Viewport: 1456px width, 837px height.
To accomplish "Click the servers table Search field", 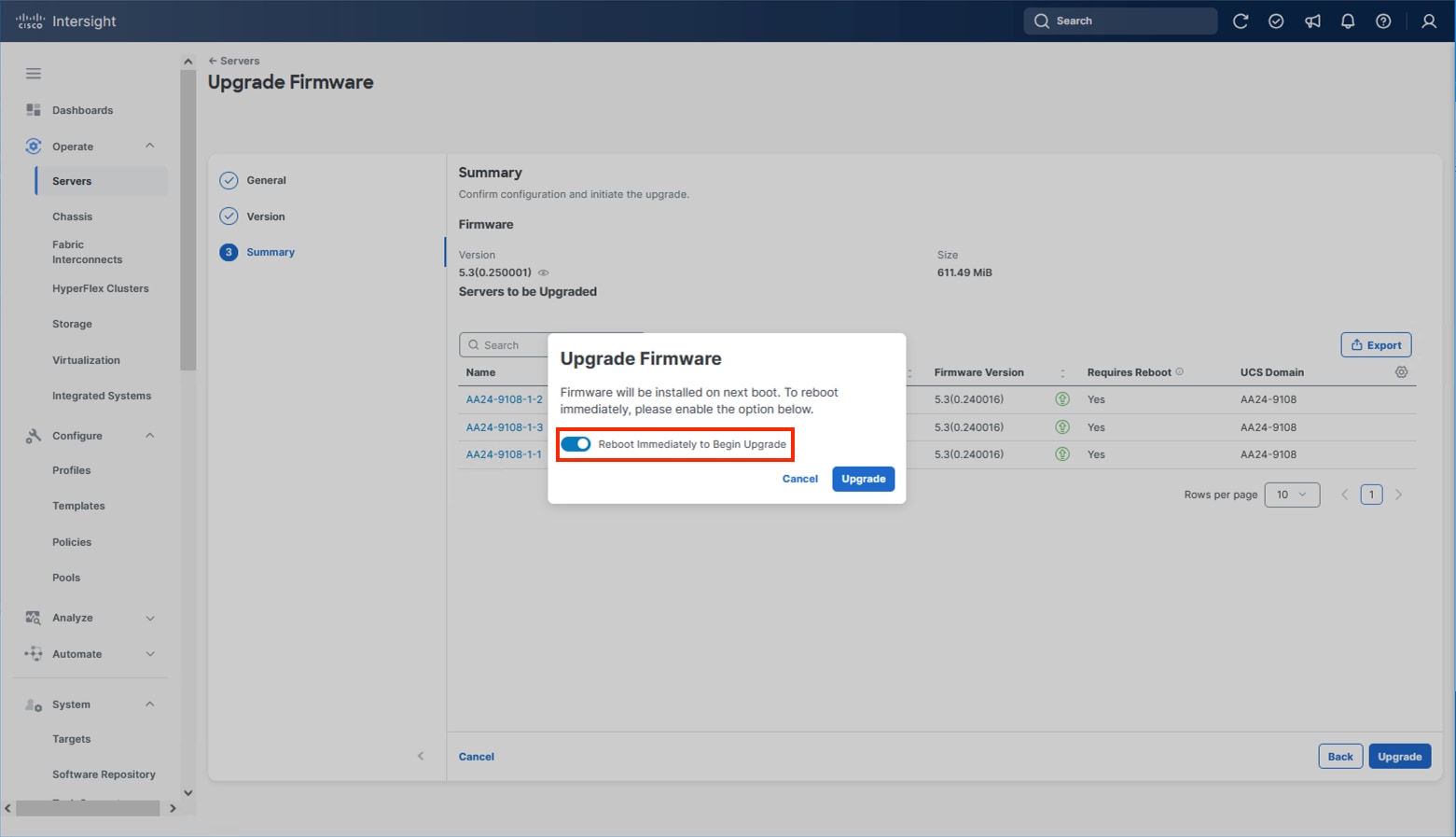I will coord(505,345).
